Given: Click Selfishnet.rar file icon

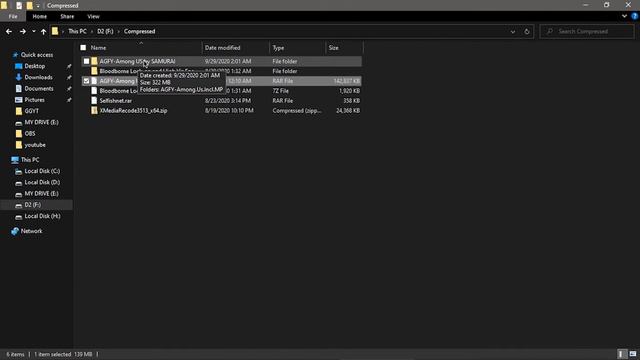Looking at the screenshot, I should pyautogui.click(x=94, y=100).
